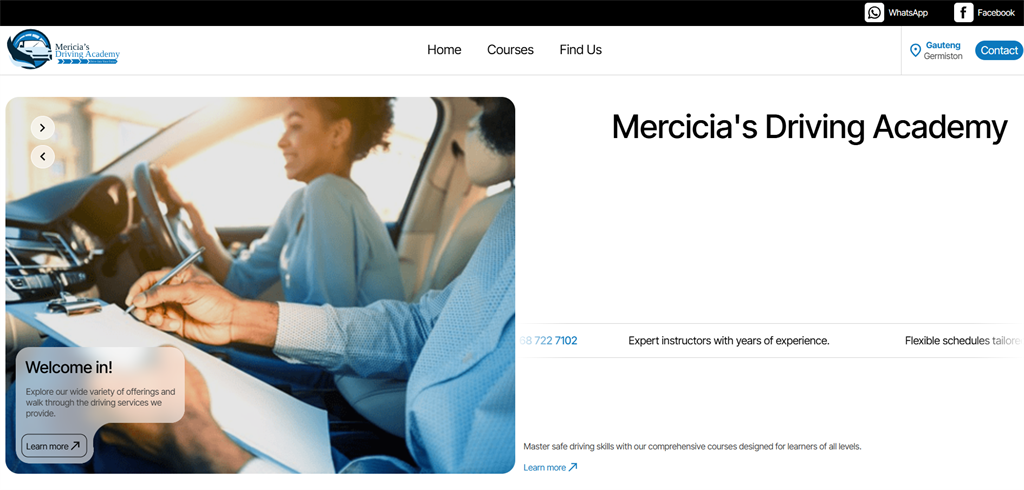
Task: Click Mericia's Driving Academy logo
Action: [63, 49]
